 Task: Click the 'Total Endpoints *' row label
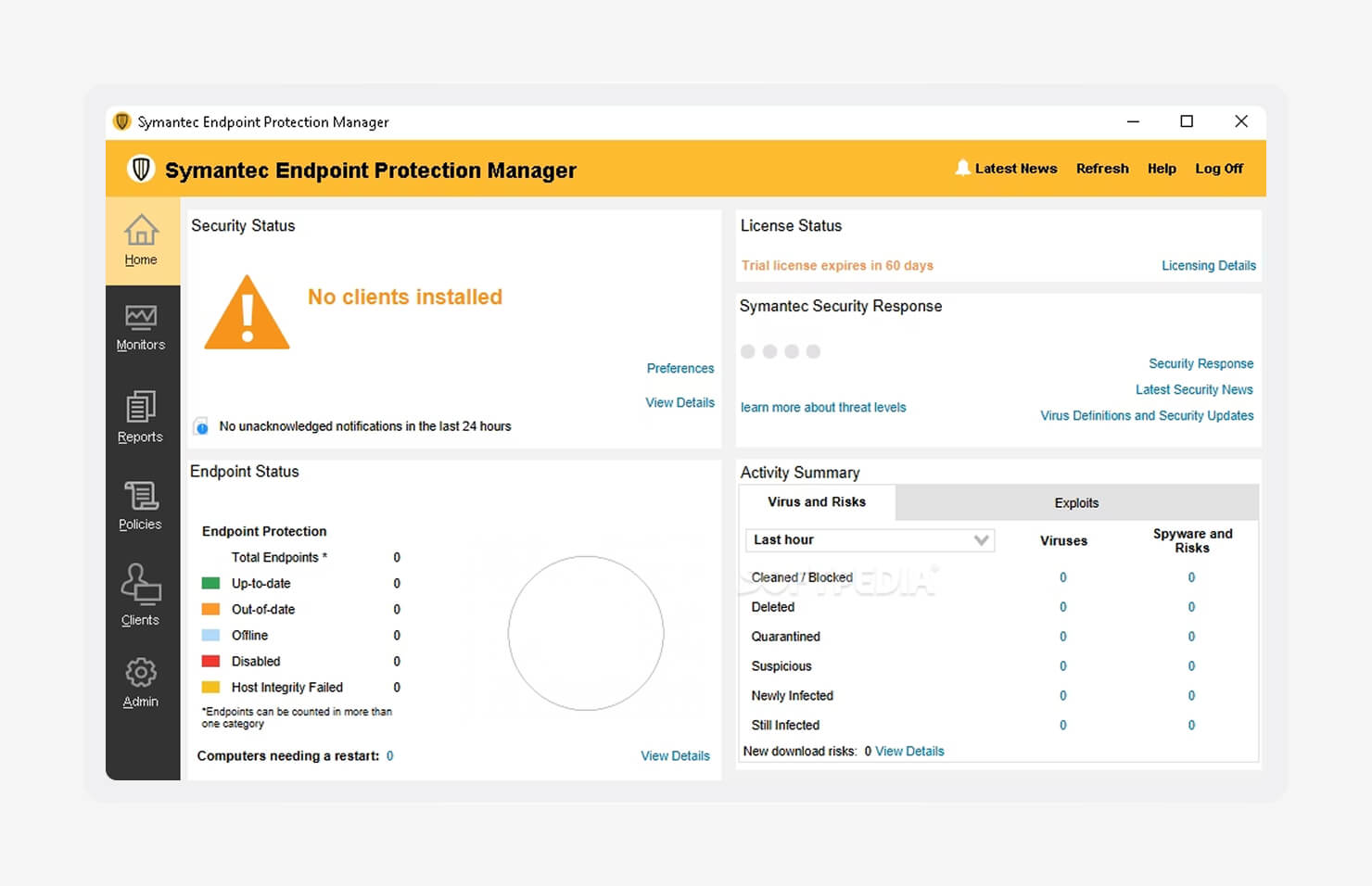(279, 557)
